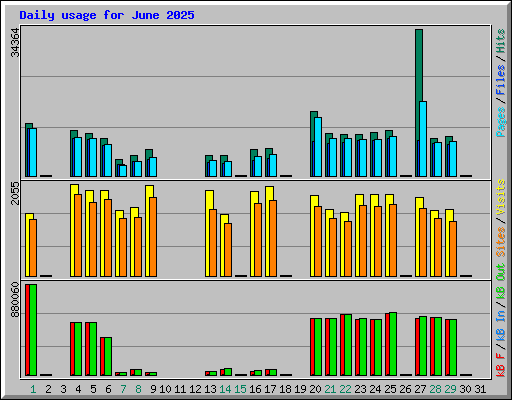Screen dimensions: 512x400
Task: Click the cyan pages bar for day 1
Action: tap(33, 152)
